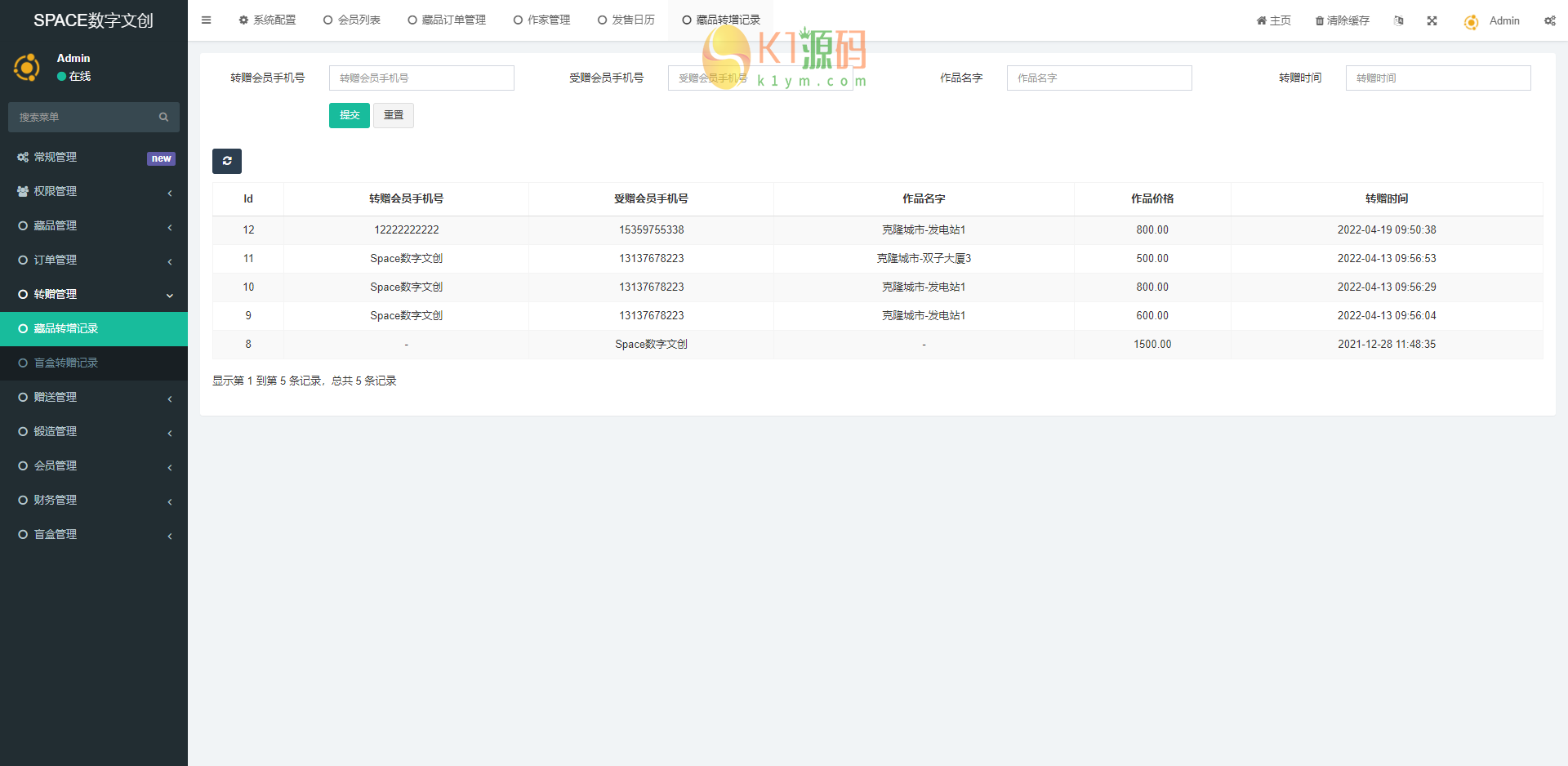Image resolution: width=1568 pixels, height=766 pixels.
Task: Click the 转赠时间 date input field
Action: coord(1437,78)
